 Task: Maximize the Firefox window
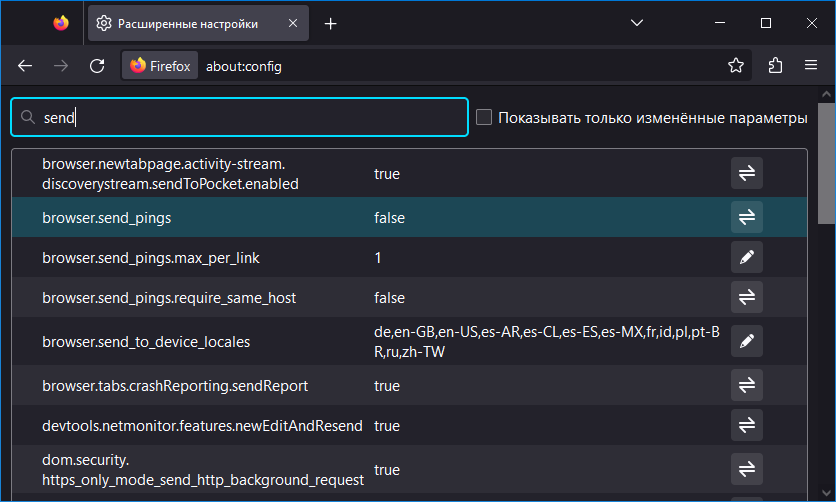(x=766, y=23)
